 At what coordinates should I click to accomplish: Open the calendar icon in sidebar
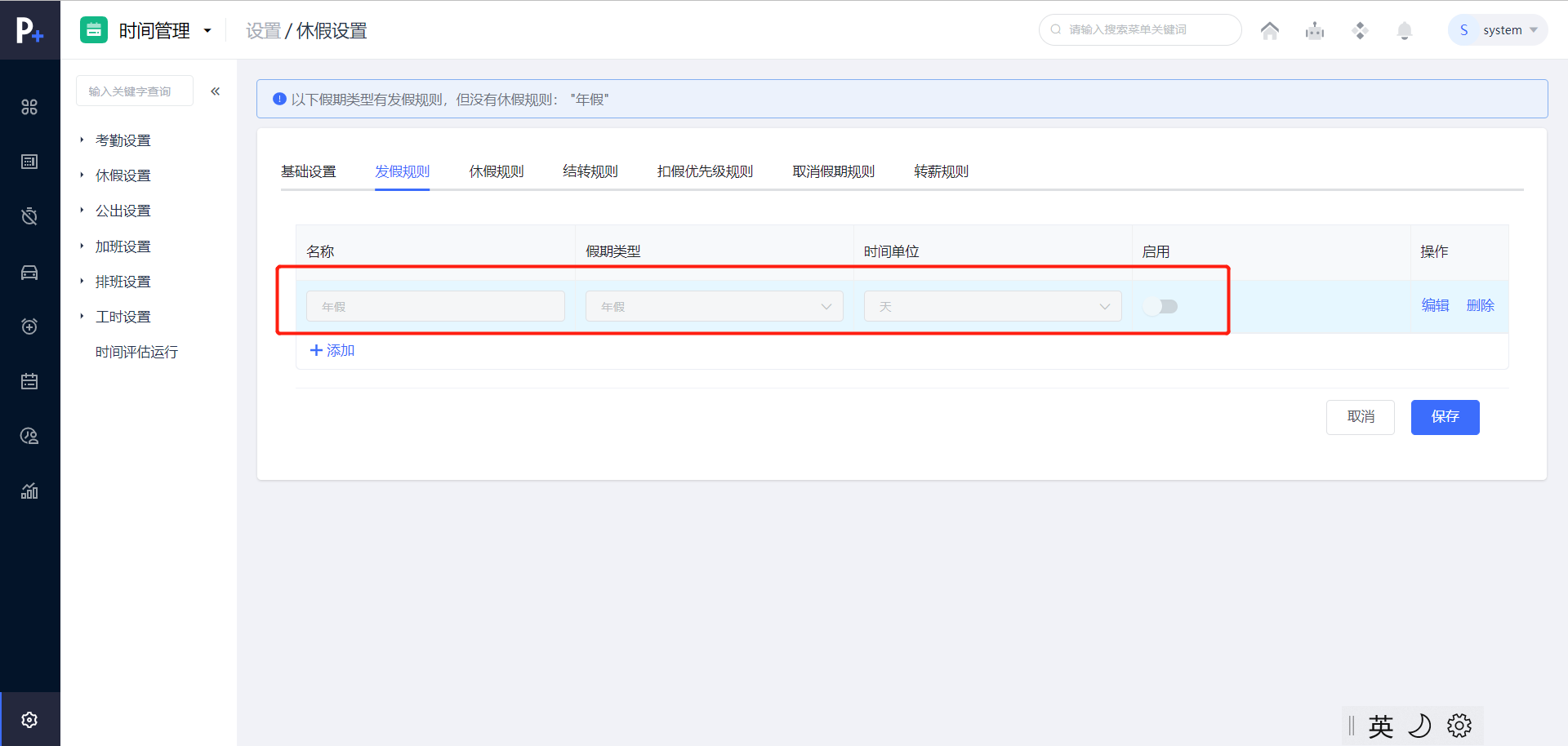[x=29, y=381]
